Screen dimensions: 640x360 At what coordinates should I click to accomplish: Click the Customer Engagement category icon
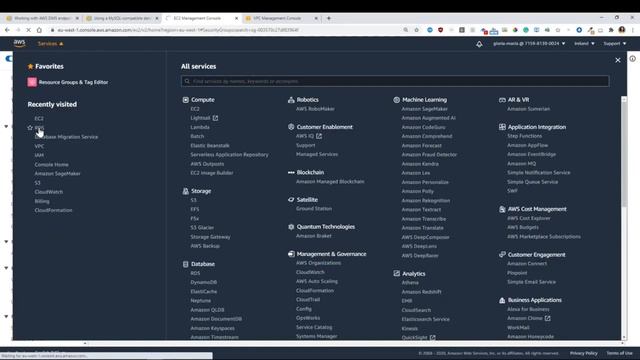tap(502, 254)
